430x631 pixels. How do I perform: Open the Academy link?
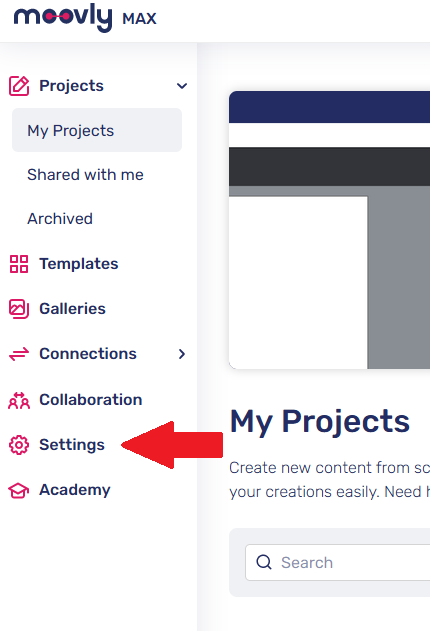click(75, 490)
